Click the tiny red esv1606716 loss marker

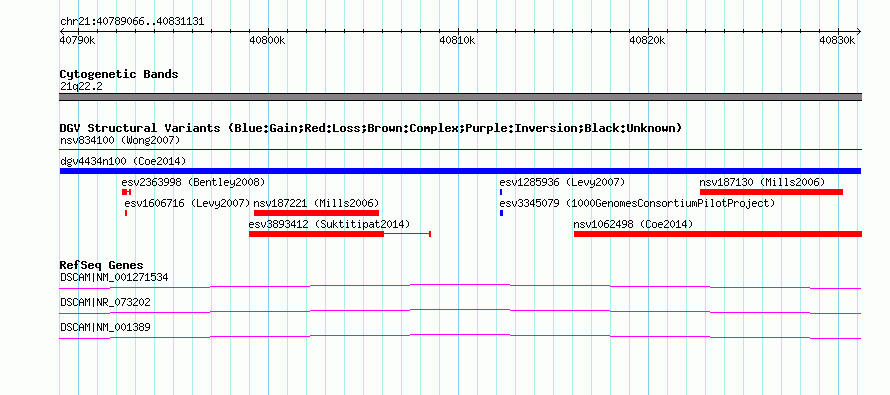(126, 213)
